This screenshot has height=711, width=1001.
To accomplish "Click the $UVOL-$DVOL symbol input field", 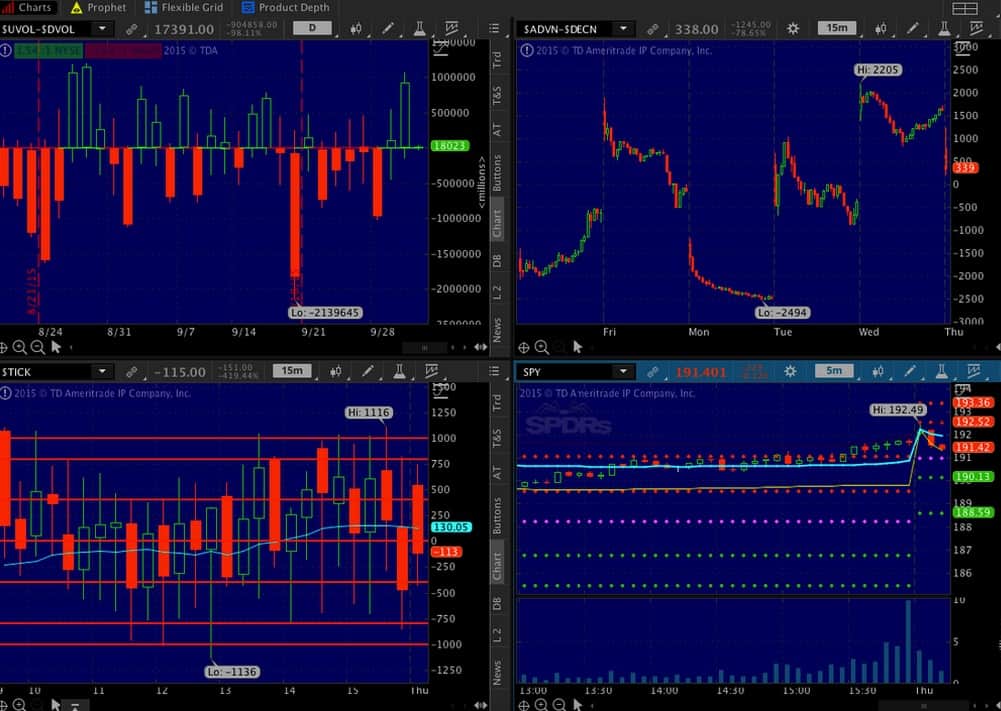I will (x=46, y=29).
